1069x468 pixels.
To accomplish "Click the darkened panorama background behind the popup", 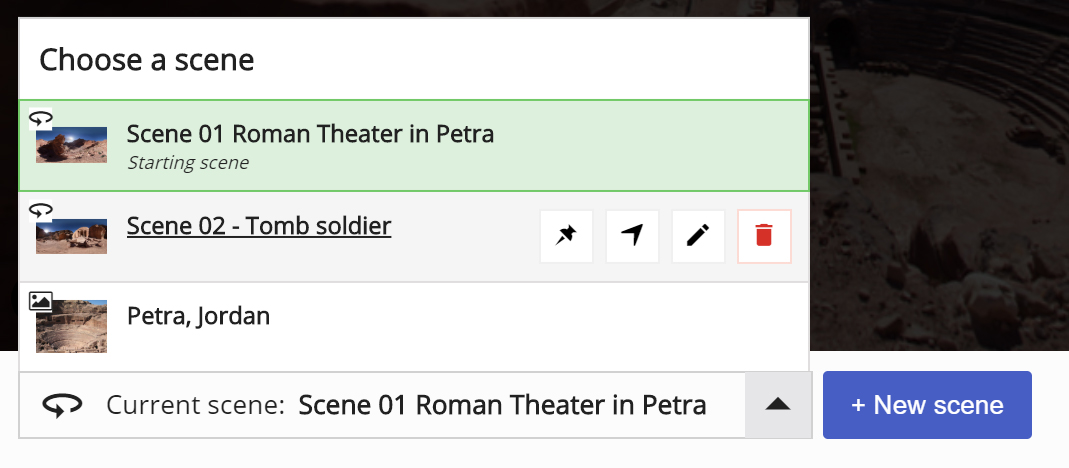I will click(939, 177).
